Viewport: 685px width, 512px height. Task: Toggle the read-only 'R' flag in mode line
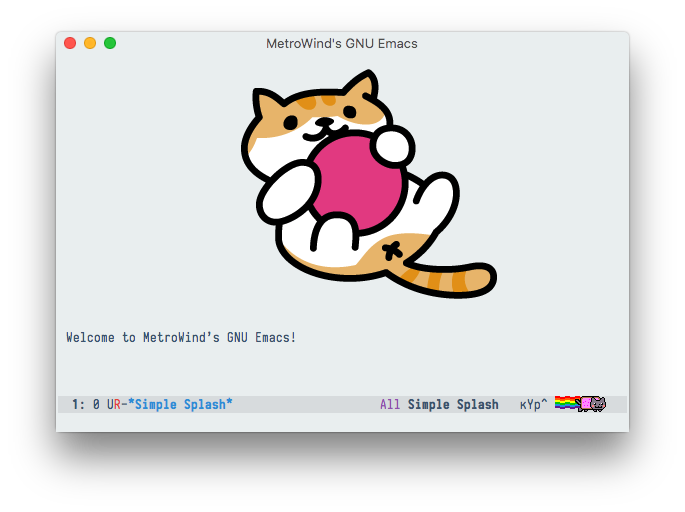[x=117, y=405]
